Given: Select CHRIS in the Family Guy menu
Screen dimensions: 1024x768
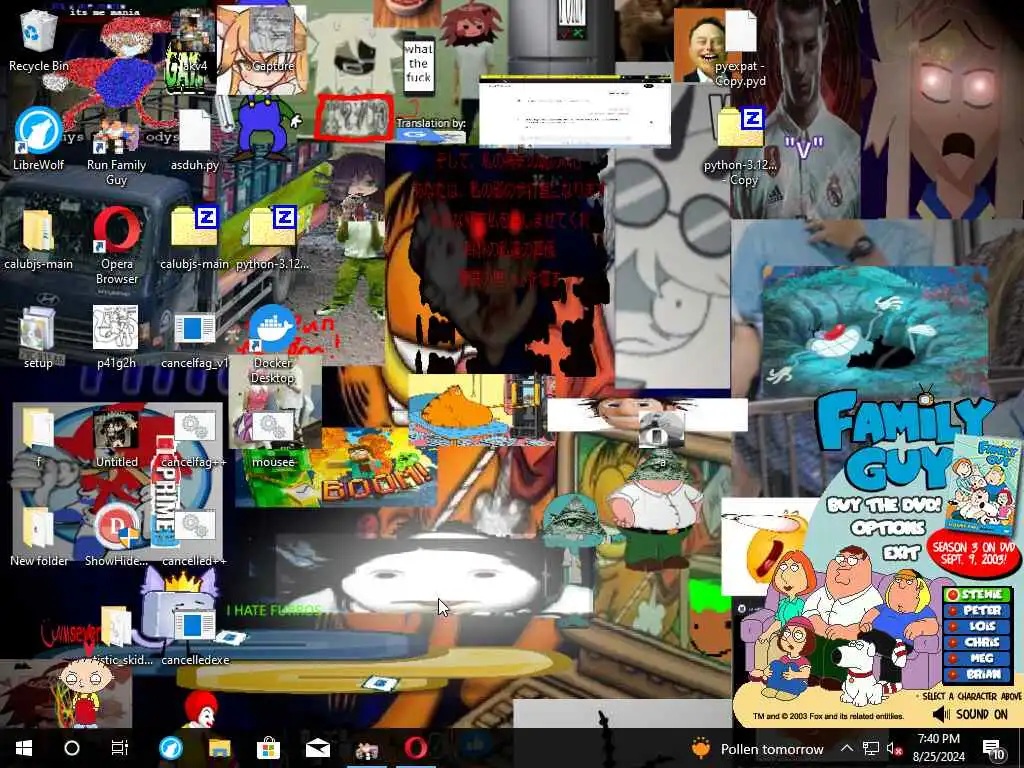Looking at the screenshot, I should [977, 642].
